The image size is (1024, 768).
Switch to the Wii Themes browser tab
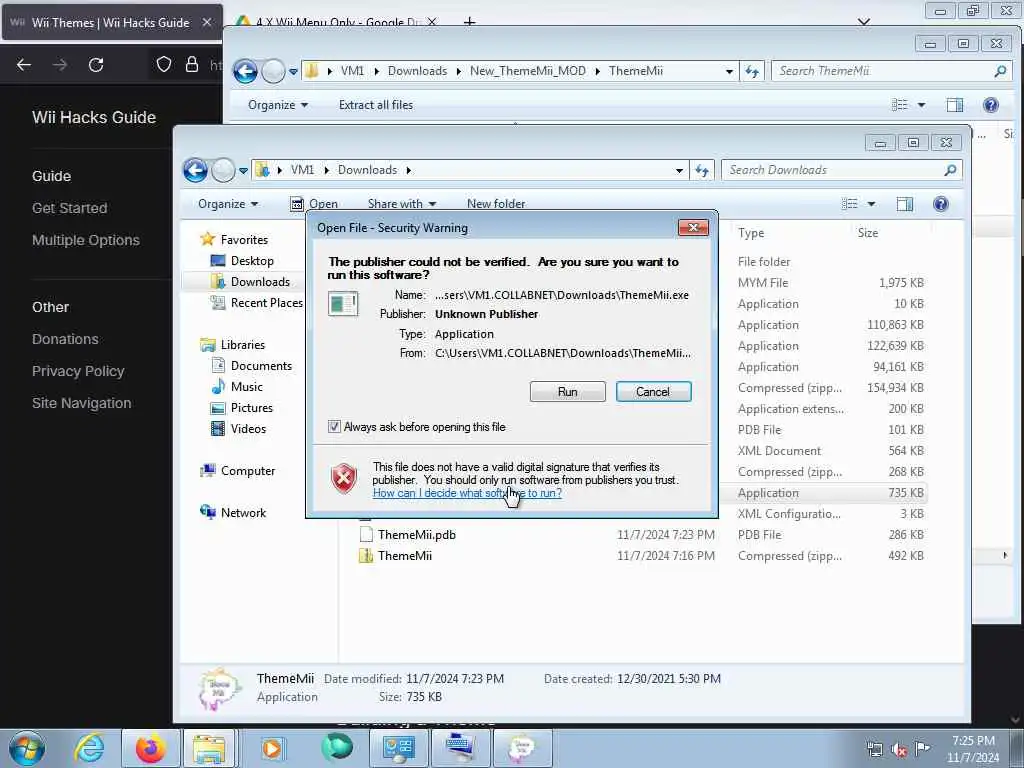(x=112, y=22)
